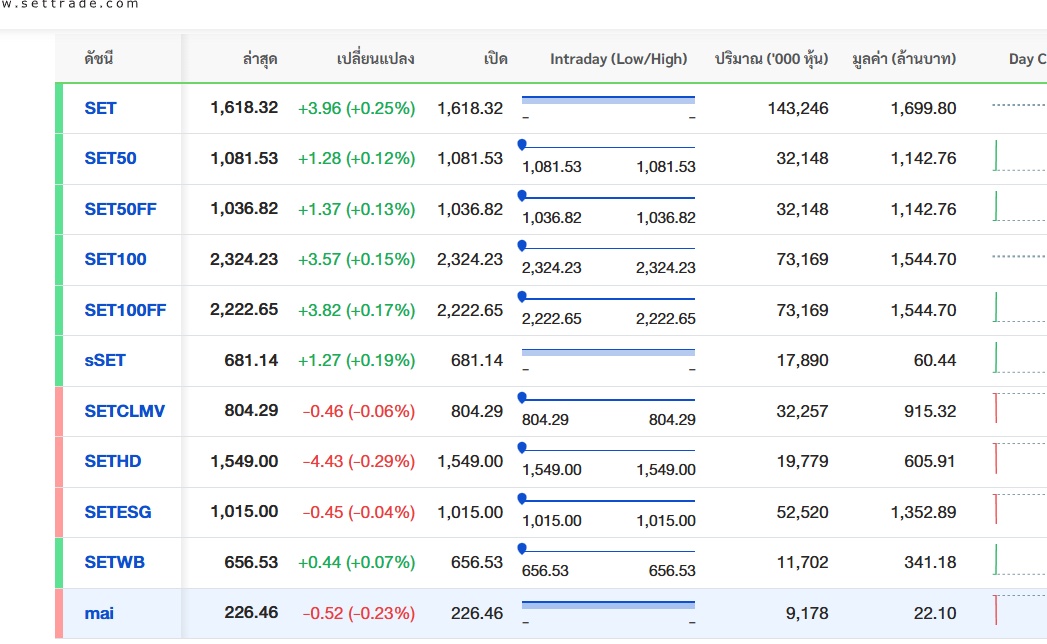
Task: Click the ล่าสุด column header
Action: coord(260,59)
